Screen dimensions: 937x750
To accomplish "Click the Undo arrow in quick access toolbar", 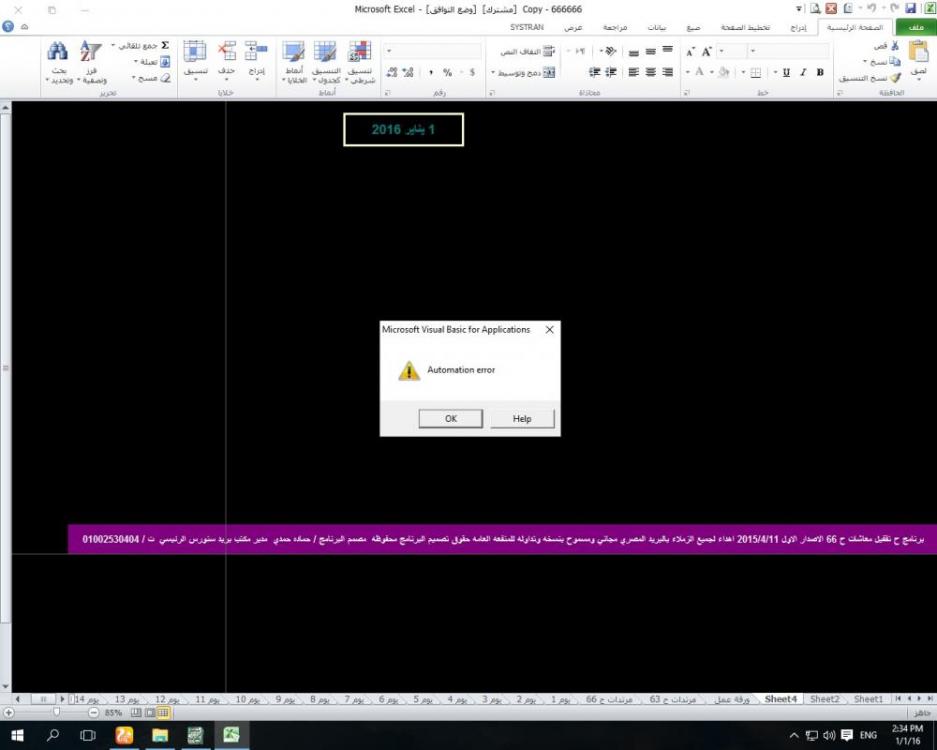I will coord(871,8).
